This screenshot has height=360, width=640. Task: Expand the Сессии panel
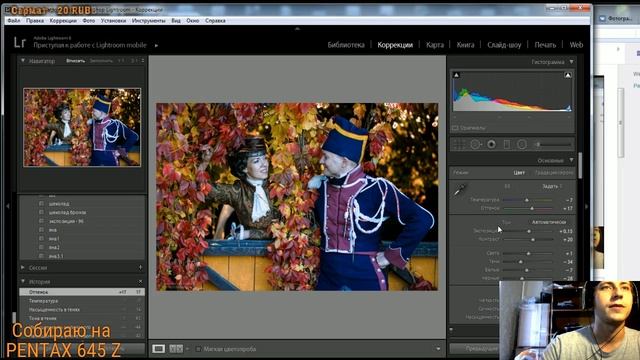click(23, 267)
